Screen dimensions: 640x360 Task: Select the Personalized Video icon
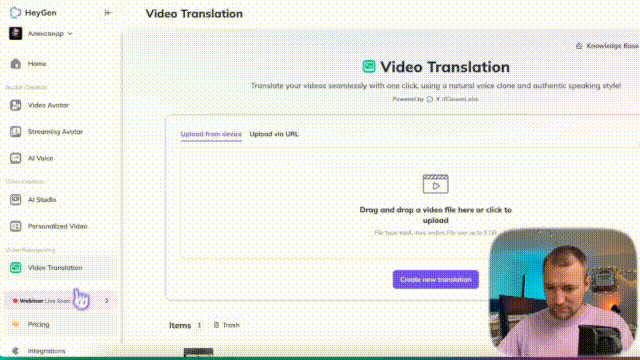pos(16,226)
